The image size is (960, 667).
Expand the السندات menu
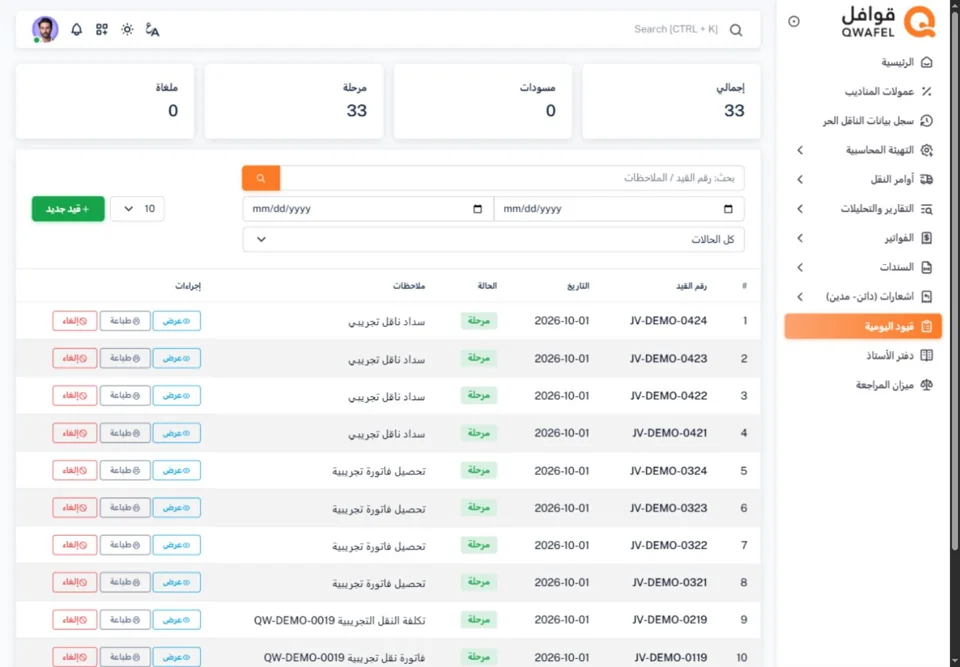pyautogui.click(x=863, y=268)
